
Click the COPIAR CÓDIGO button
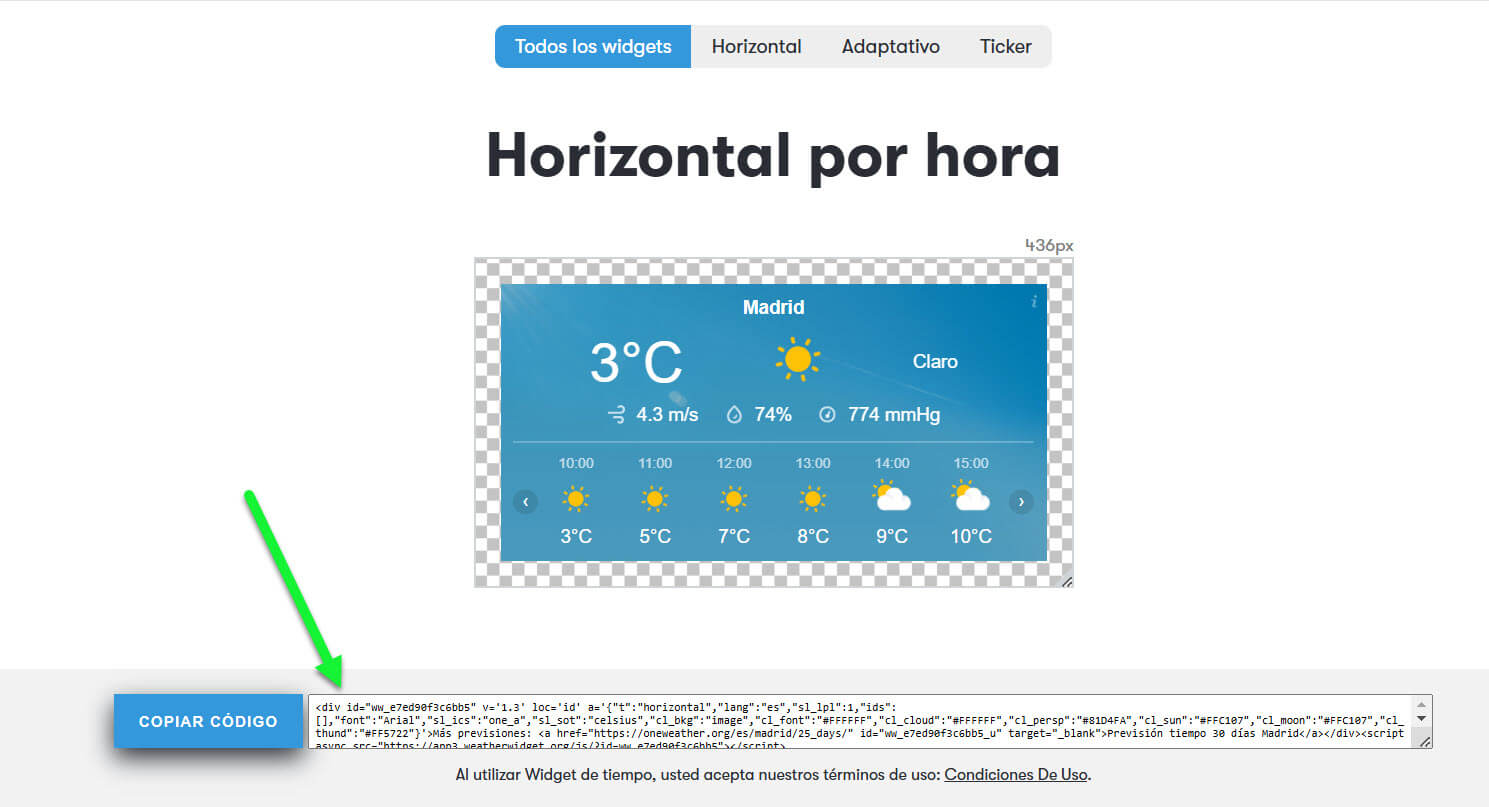point(208,721)
